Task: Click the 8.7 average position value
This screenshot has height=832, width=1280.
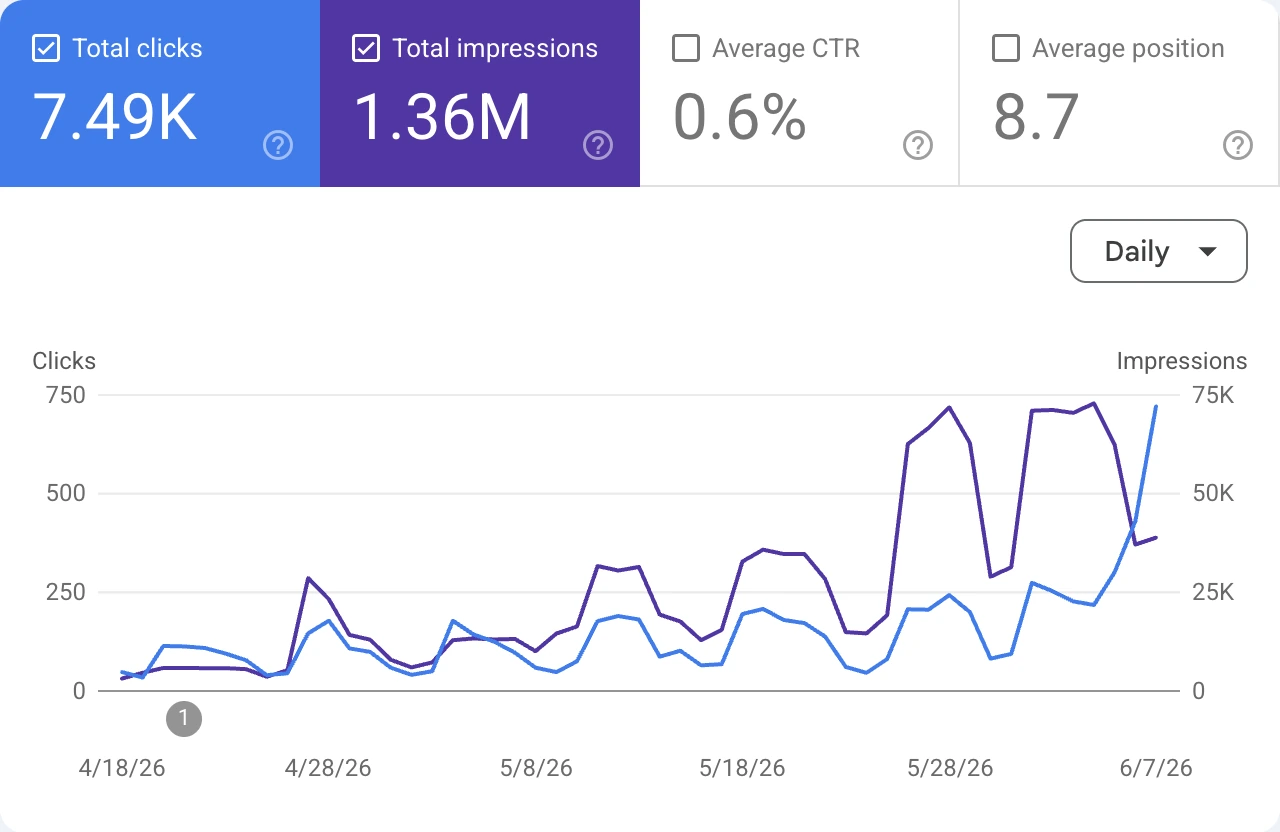Action: tap(1036, 116)
